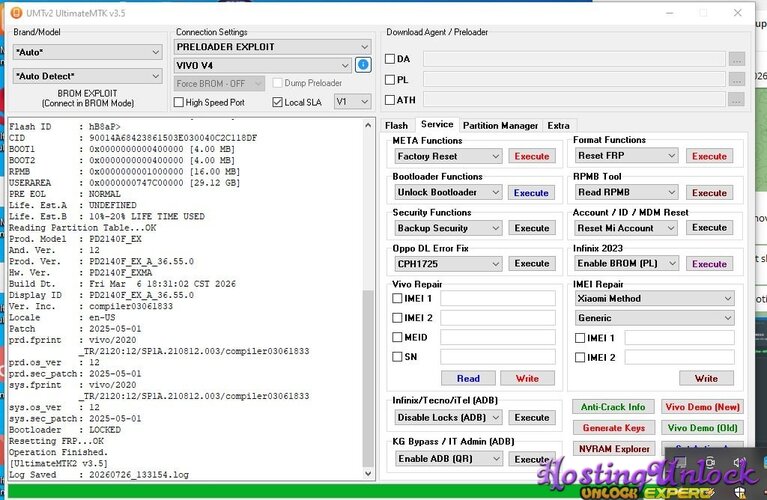Open CPH1725 Oppo DL dropdown
Screen dimensions: 767x500
click(449, 264)
